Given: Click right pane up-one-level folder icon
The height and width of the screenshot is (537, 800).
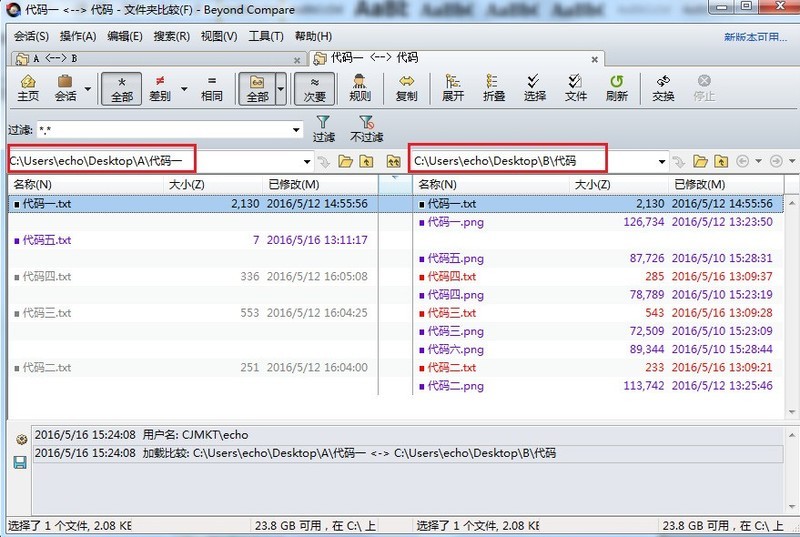Looking at the screenshot, I should (721, 162).
